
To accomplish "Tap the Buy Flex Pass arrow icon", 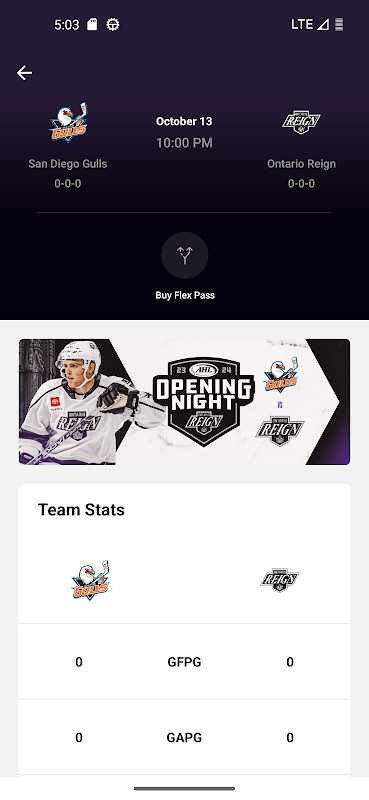I will 185,255.
